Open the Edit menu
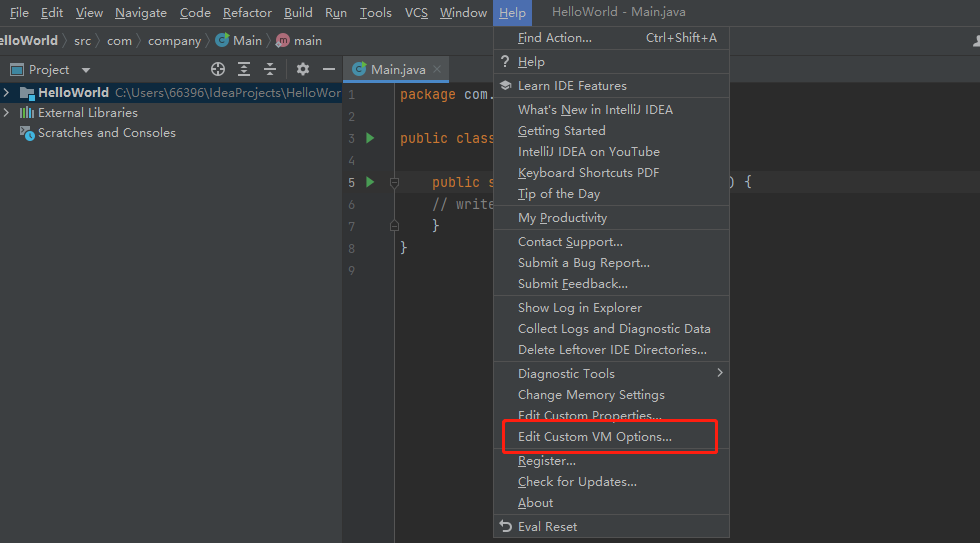The width and height of the screenshot is (980, 543). click(x=52, y=12)
